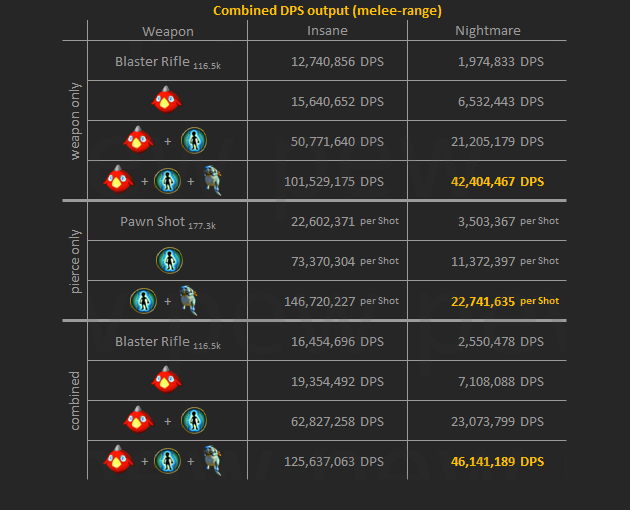The image size is (630, 510).
Task: Click blue circle icon in 62,827,258 DPS row
Action: pyautogui.click(x=193, y=421)
